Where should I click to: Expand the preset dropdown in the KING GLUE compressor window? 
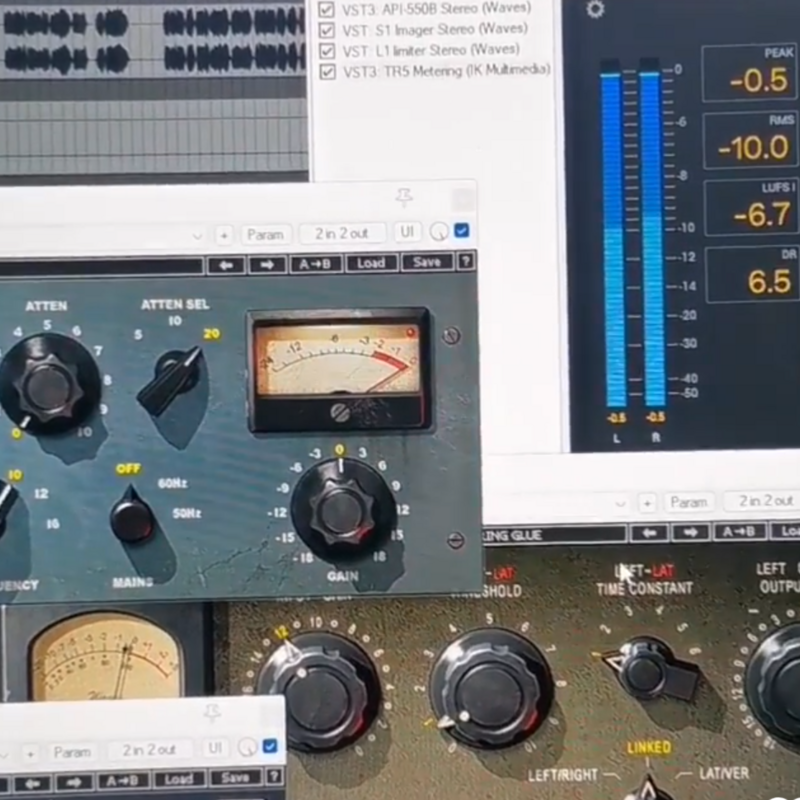[x=622, y=502]
